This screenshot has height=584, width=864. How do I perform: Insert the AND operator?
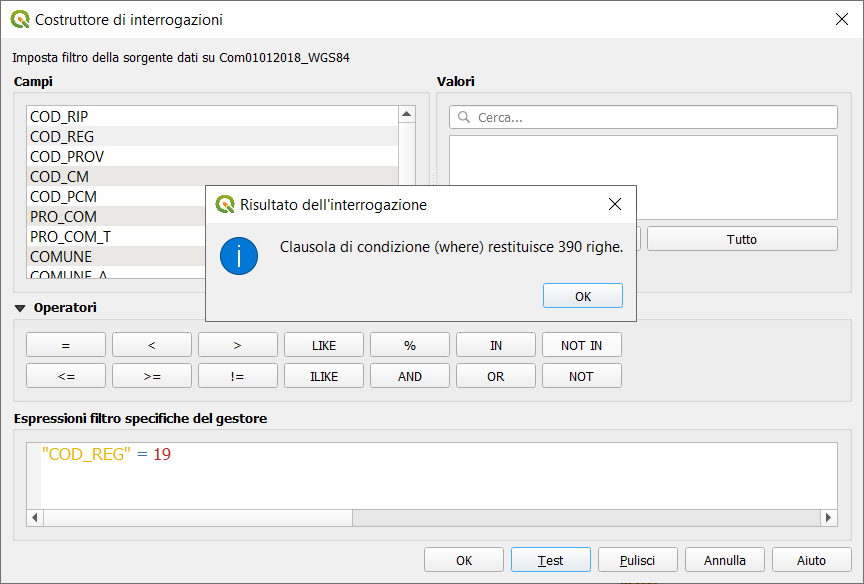pos(410,377)
